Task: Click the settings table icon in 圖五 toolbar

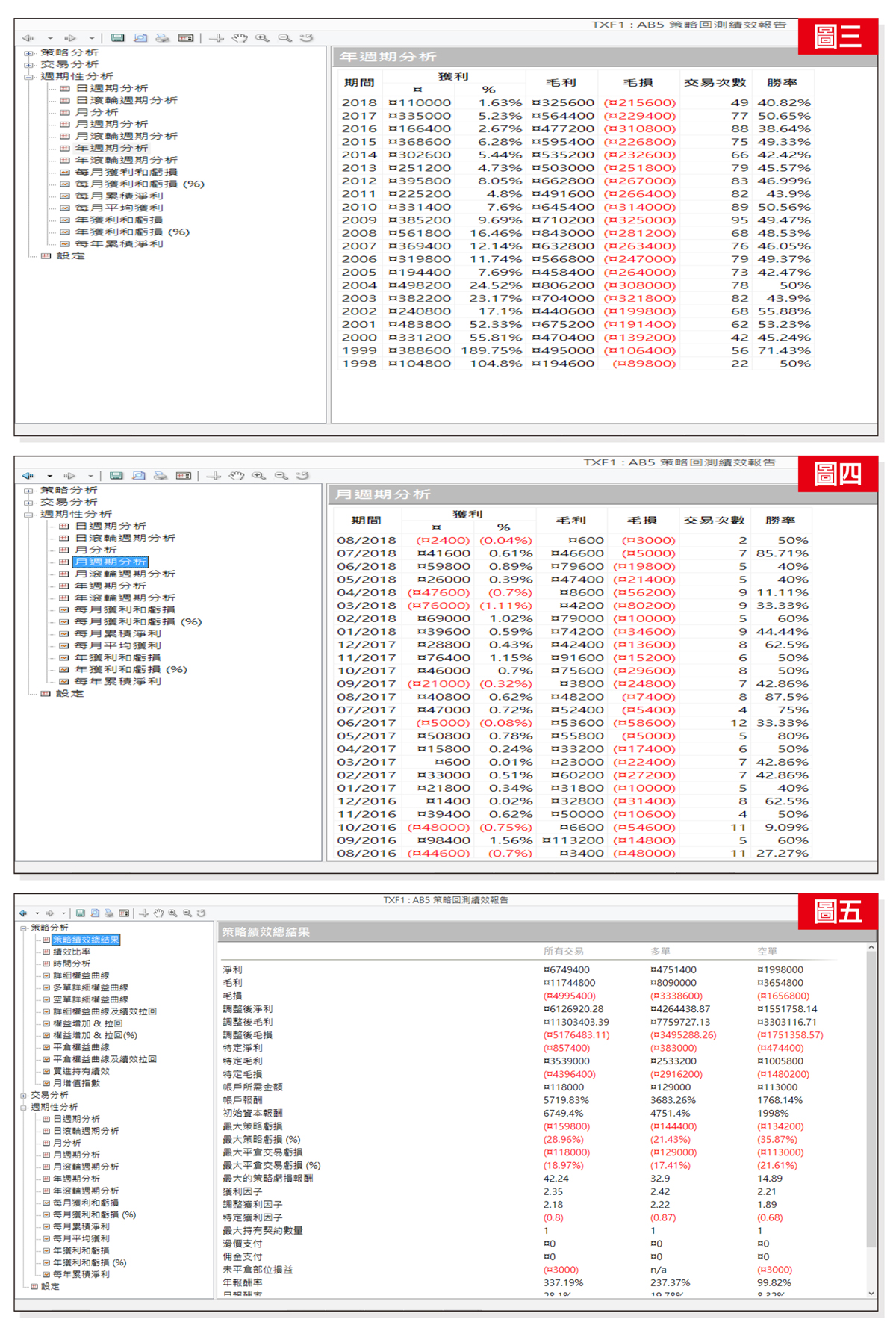Action: [x=124, y=913]
